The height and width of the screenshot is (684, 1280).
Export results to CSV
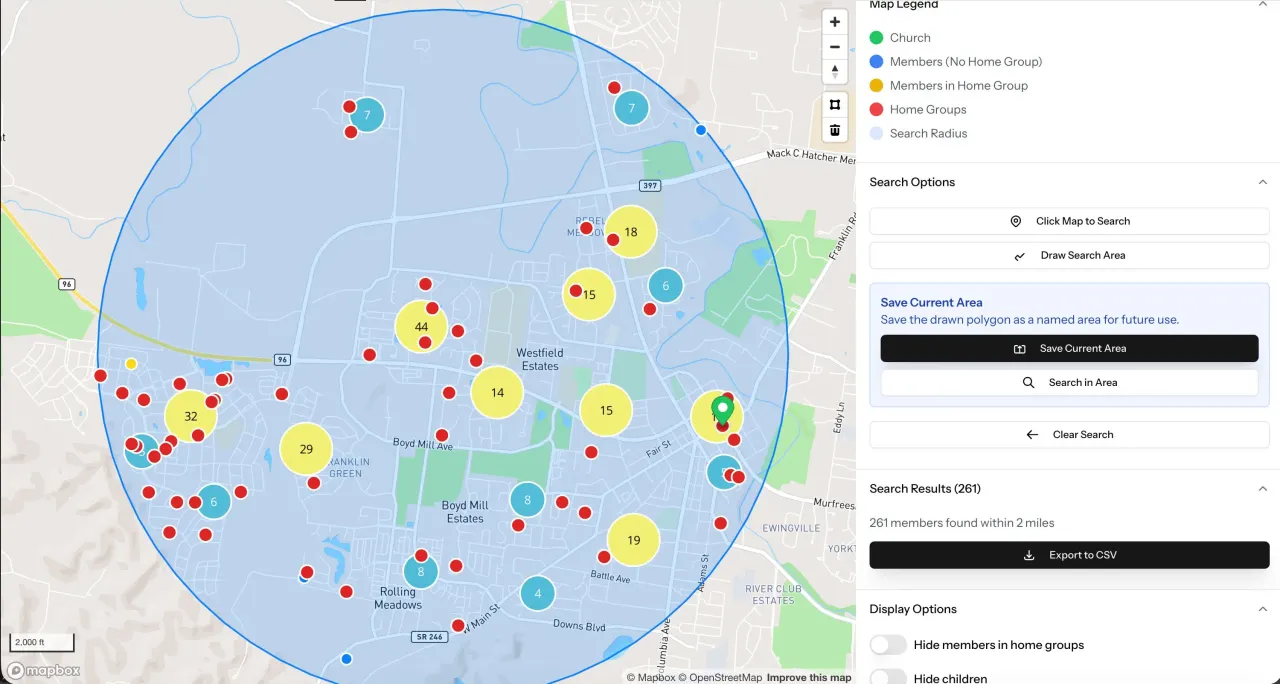tap(1069, 555)
